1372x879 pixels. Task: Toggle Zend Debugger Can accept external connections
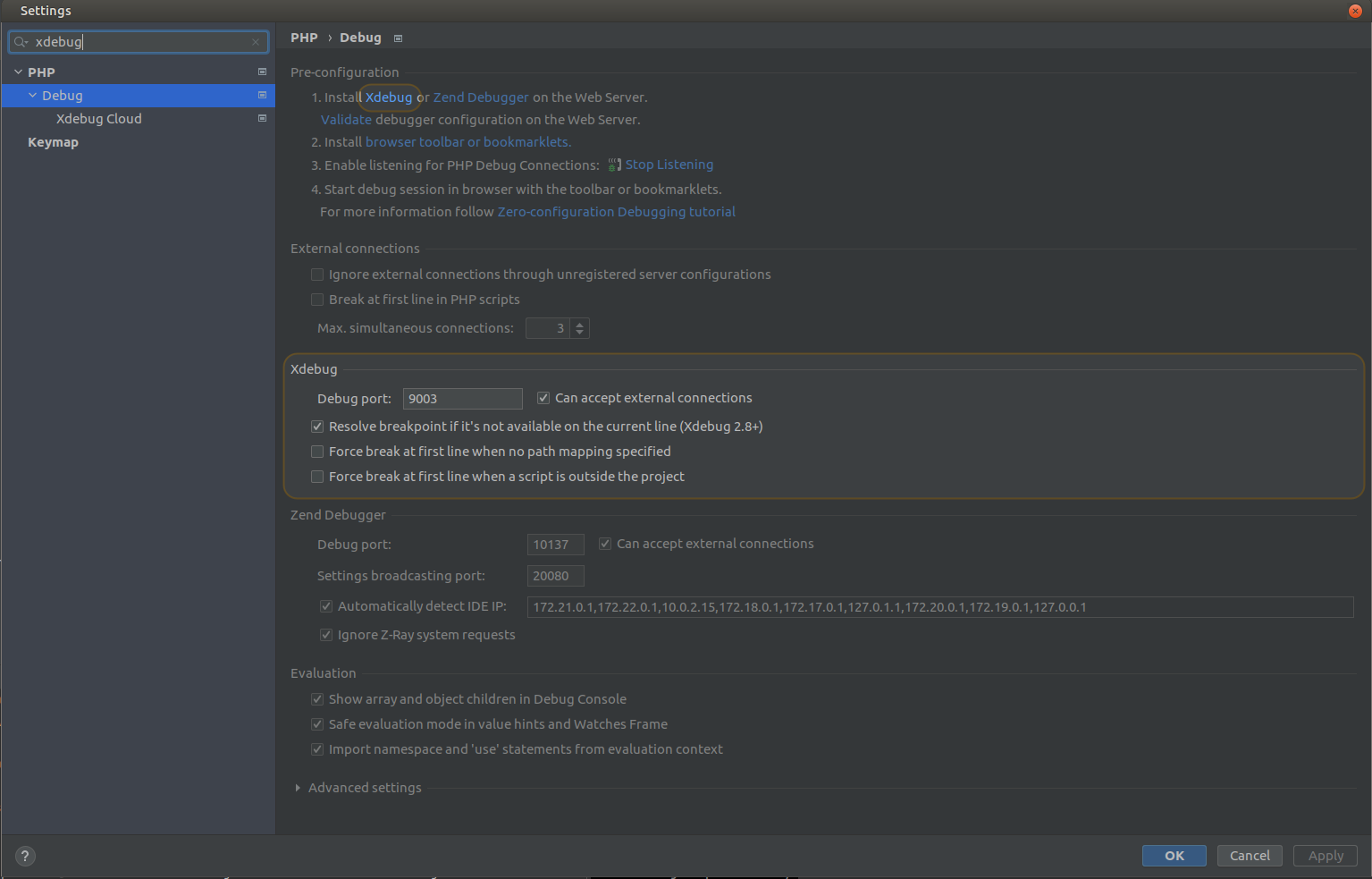tap(605, 544)
